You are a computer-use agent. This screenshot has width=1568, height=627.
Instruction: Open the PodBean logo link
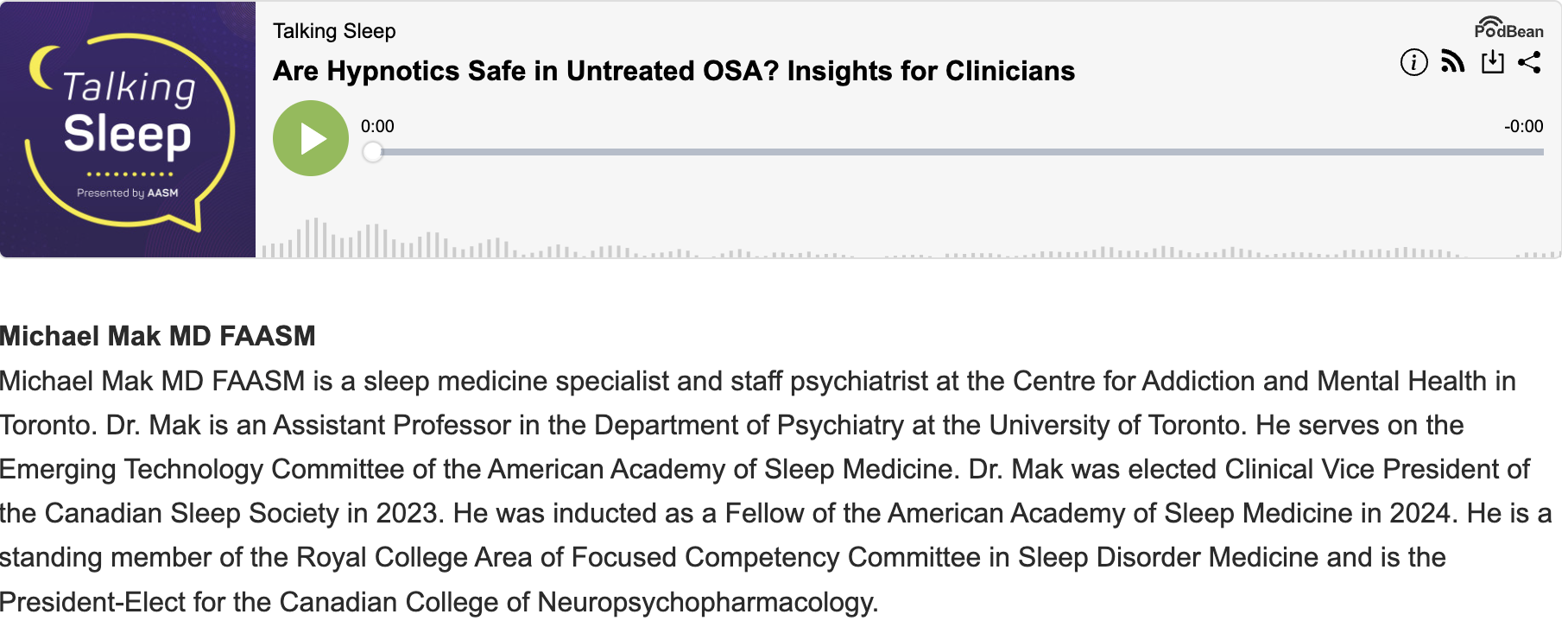1508,28
